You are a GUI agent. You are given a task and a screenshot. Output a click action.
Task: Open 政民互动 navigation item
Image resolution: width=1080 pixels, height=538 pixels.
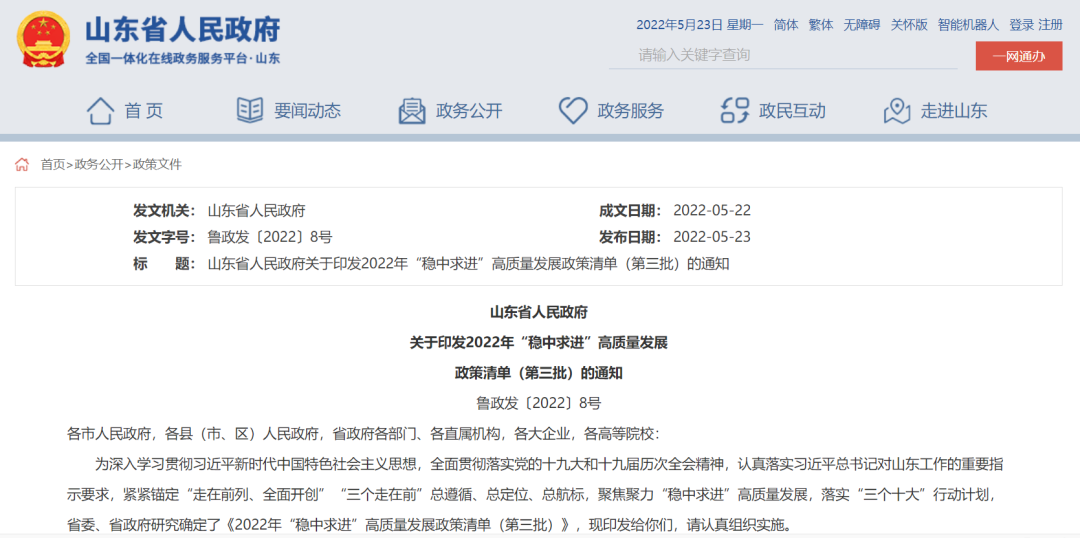[792, 111]
